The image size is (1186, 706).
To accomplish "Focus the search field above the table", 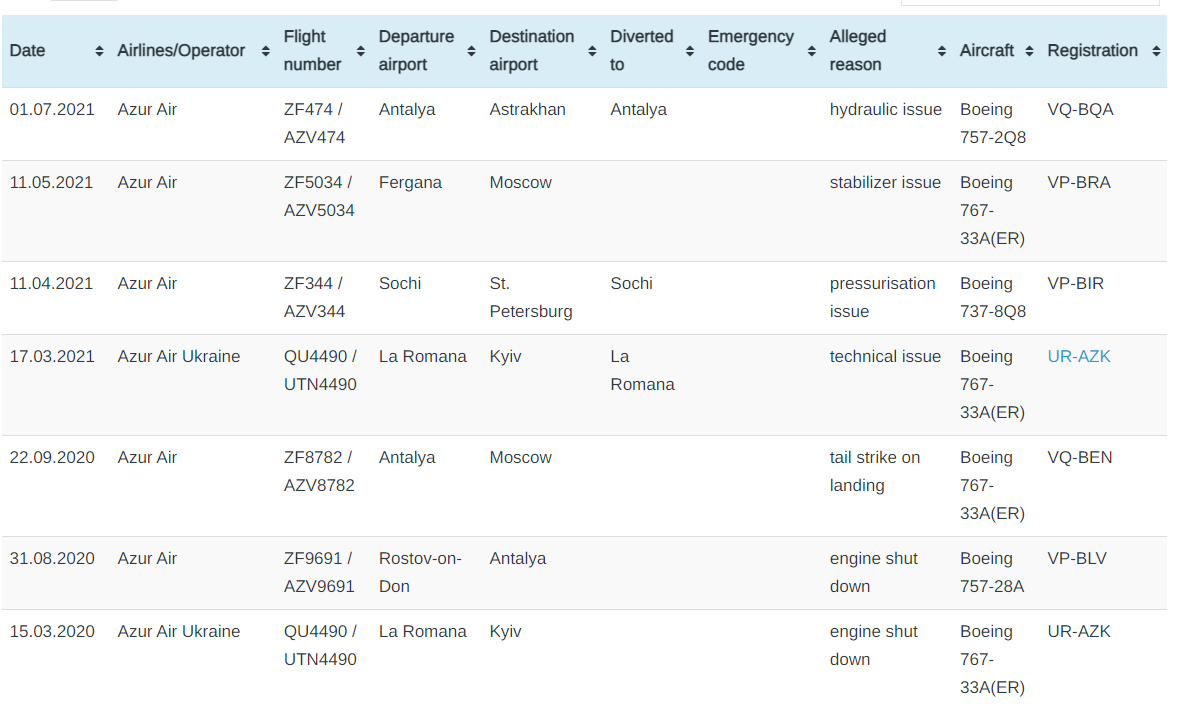I will pos(1030,3).
